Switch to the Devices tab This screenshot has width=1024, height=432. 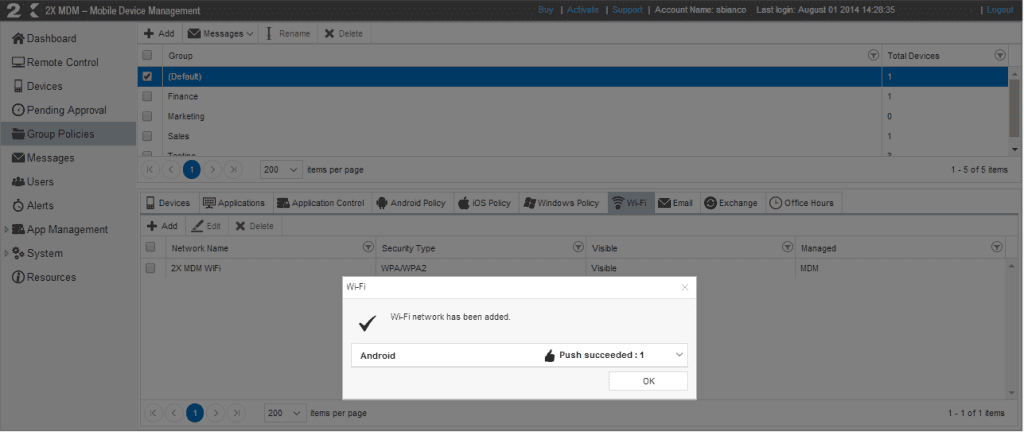pyautogui.click(x=168, y=203)
